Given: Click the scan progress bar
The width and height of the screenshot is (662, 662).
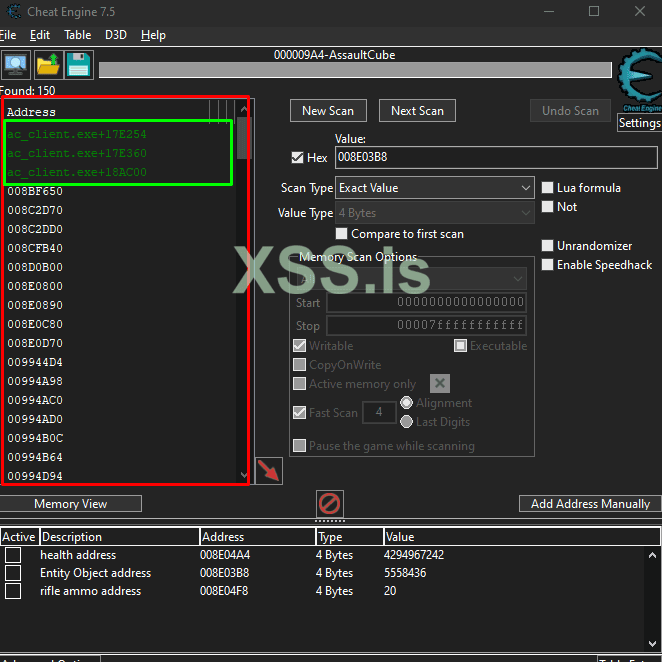Looking at the screenshot, I should pyautogui.click(x=355, y=70).
